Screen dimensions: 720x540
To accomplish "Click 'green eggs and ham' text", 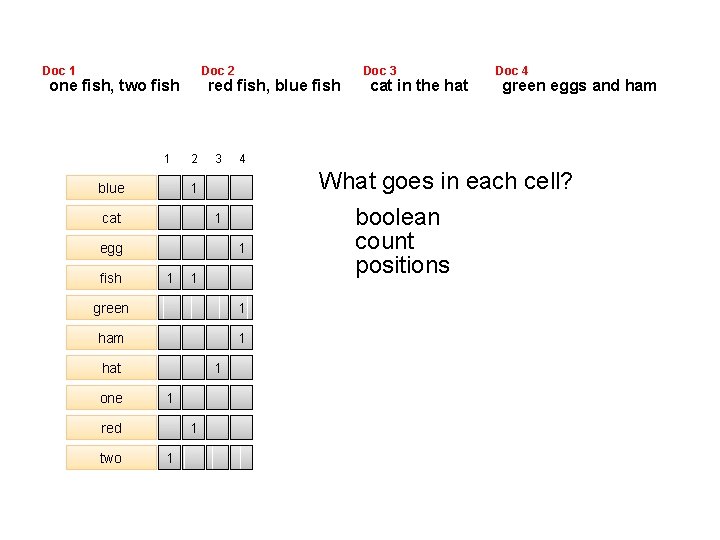I will 579,85.
